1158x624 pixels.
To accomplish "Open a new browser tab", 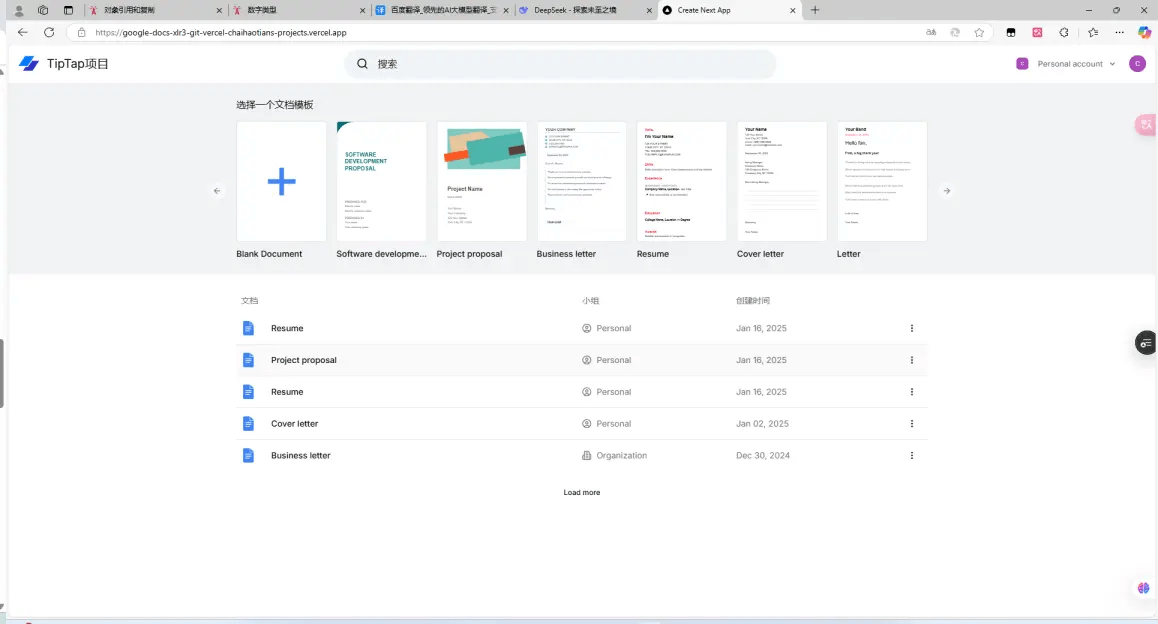I will (815, 10).
